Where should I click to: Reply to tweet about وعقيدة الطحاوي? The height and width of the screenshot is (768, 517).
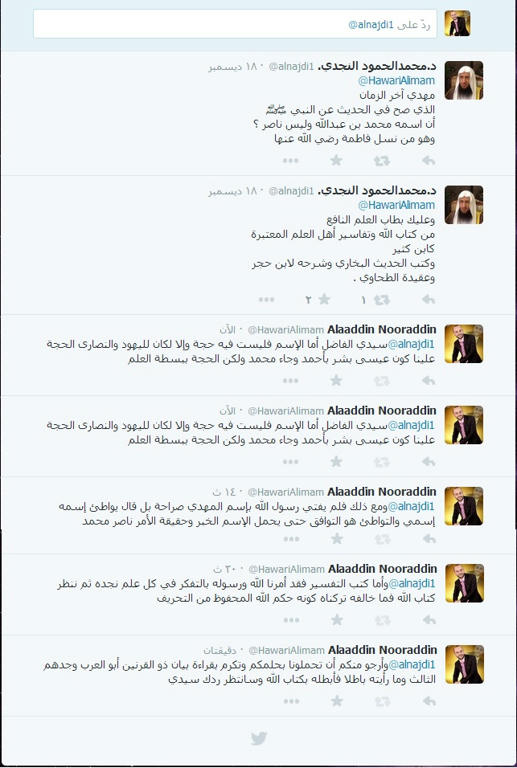[429, 300]
